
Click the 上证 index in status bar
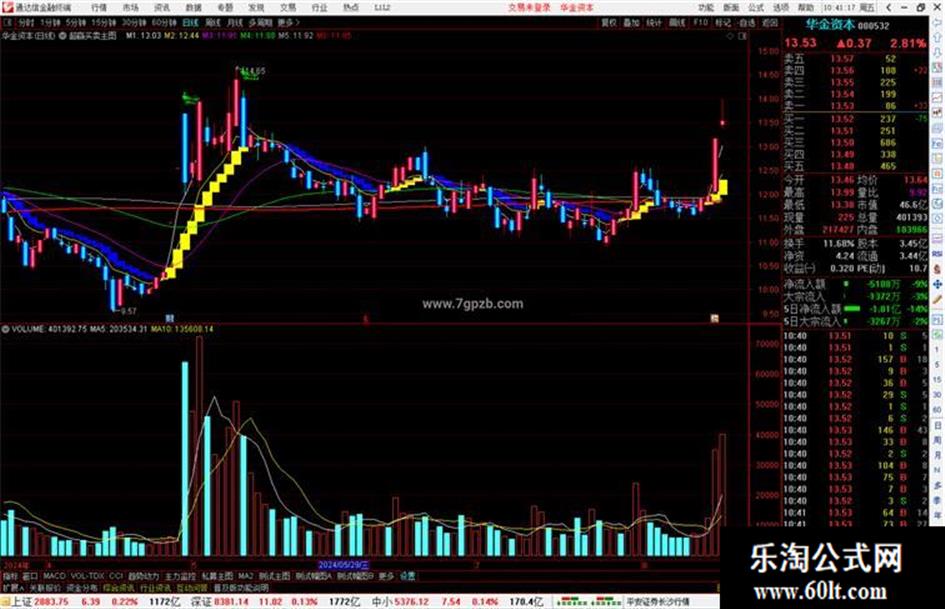point(21,602)
